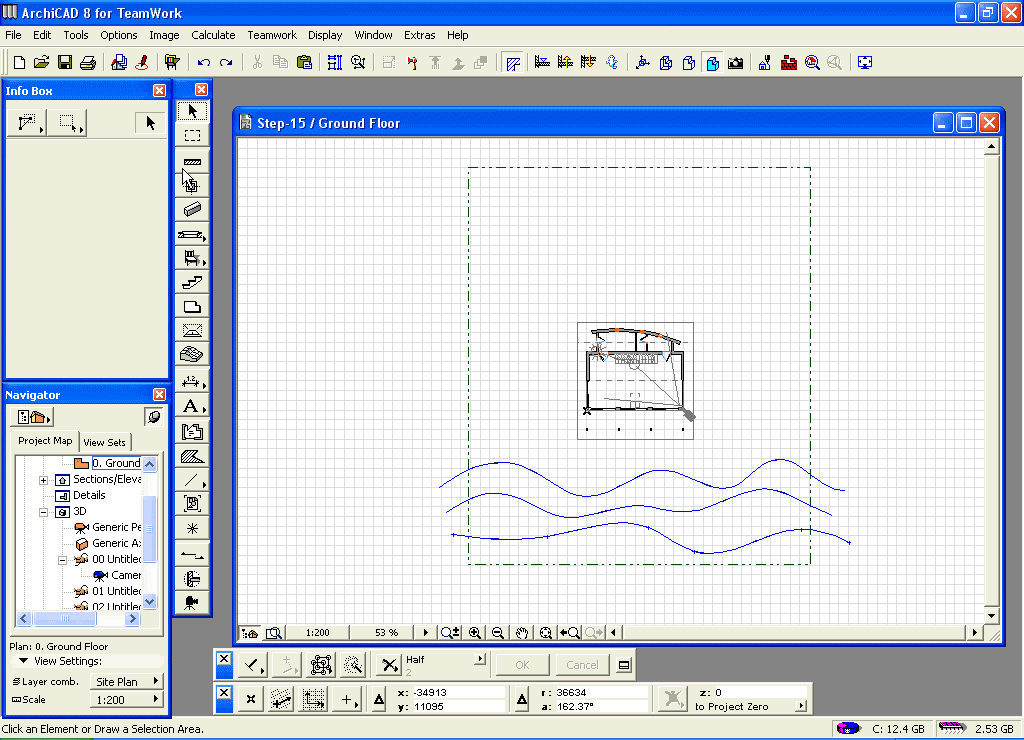Viewport: 1024px width, 740px height.
Task: Click the 53 % zoom level field
Action: click(x=386, y=633)
